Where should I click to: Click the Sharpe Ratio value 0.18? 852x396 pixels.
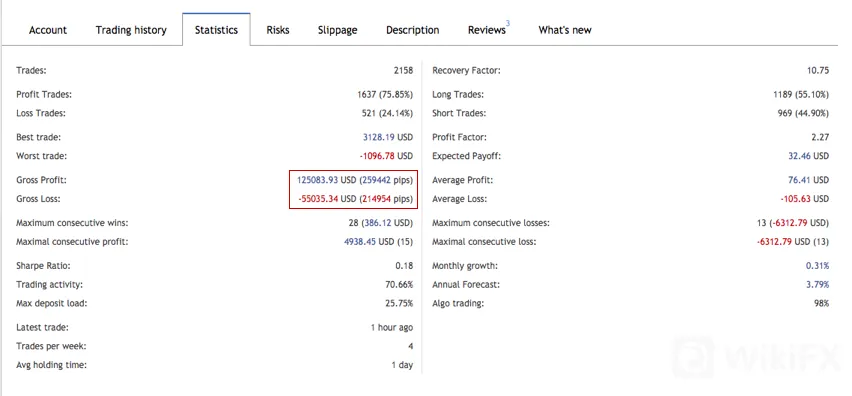click(x=404, y=266)
